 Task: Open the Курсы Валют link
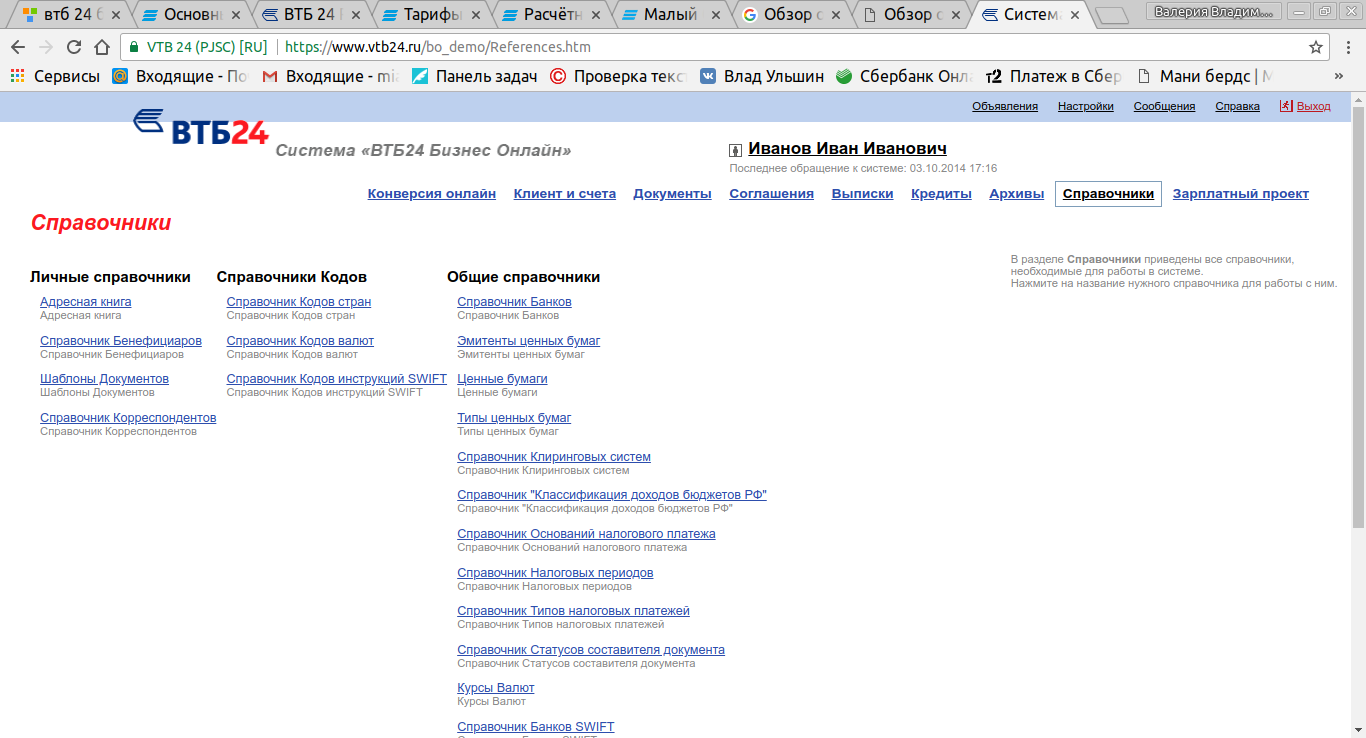pos(495,688)
